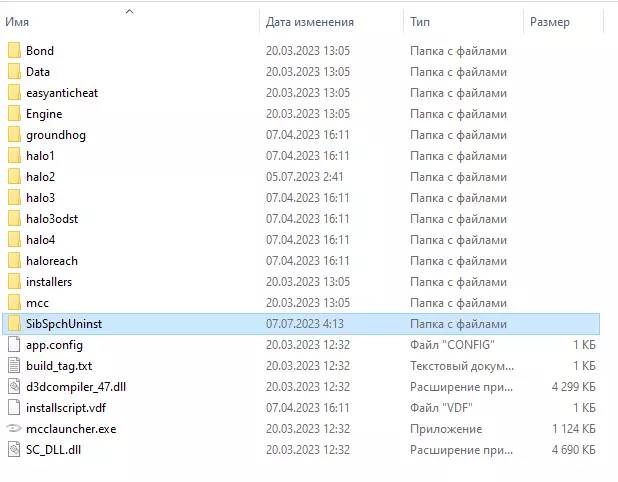
Task: Select the build_tag.txt file name
Action: coord(59,366)
